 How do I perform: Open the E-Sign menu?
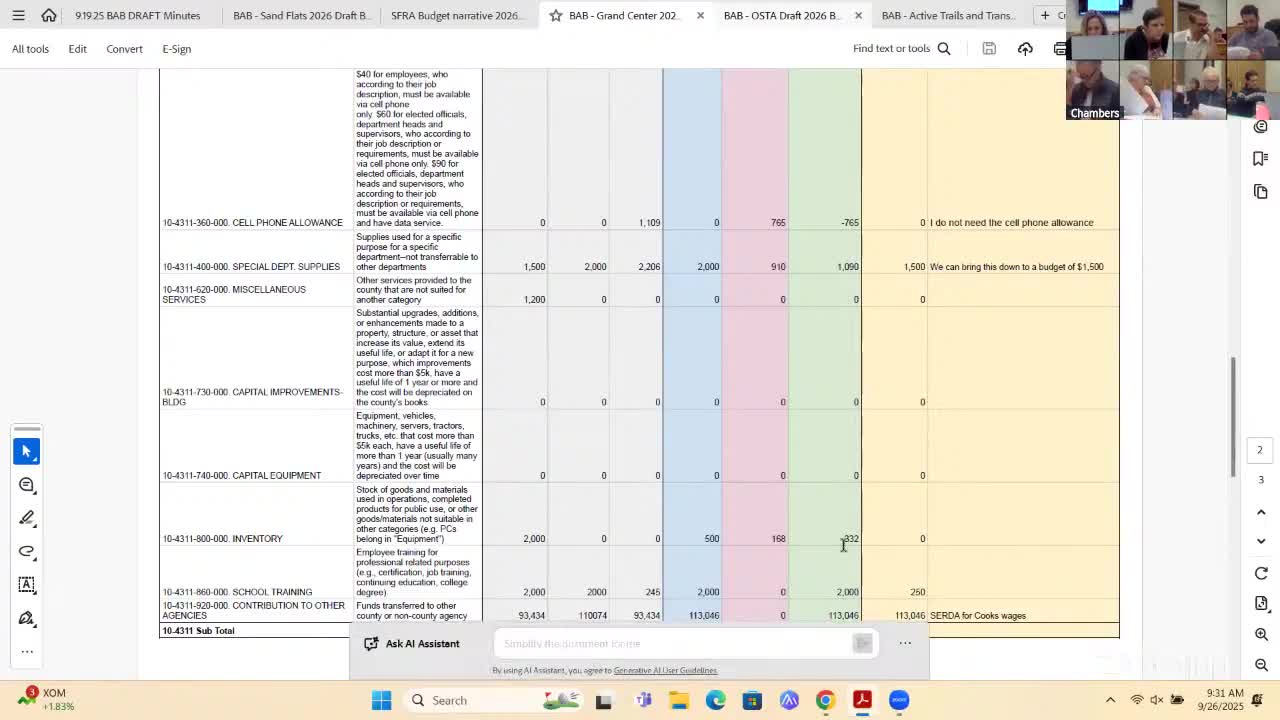click(176, 48)
